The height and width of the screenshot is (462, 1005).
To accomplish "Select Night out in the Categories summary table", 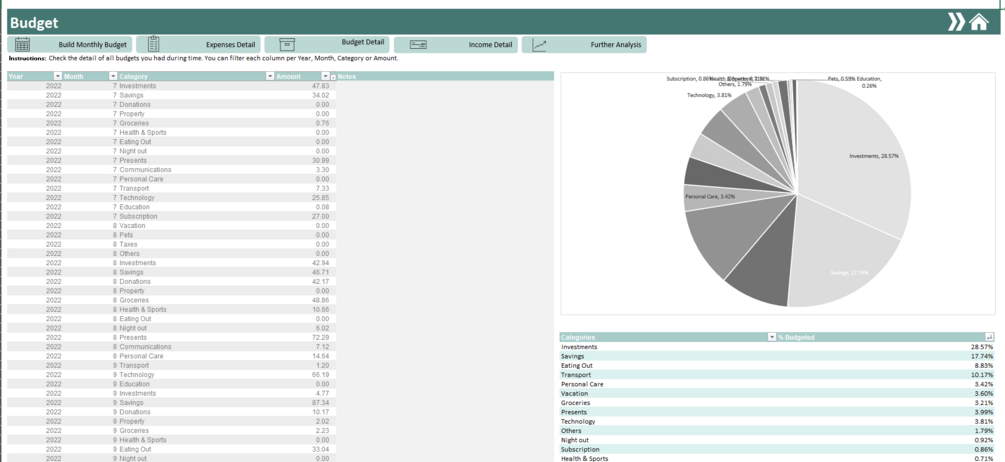I will (x=668, y=440).
